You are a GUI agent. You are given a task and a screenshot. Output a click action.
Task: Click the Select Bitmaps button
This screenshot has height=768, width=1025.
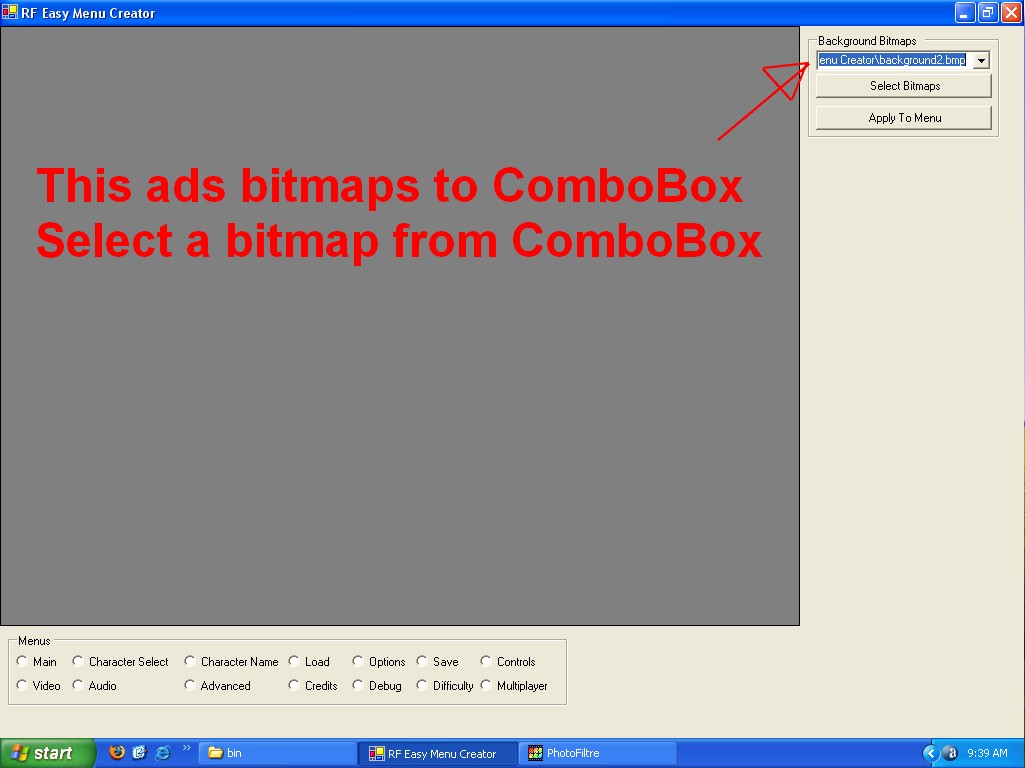pos(904,86)
